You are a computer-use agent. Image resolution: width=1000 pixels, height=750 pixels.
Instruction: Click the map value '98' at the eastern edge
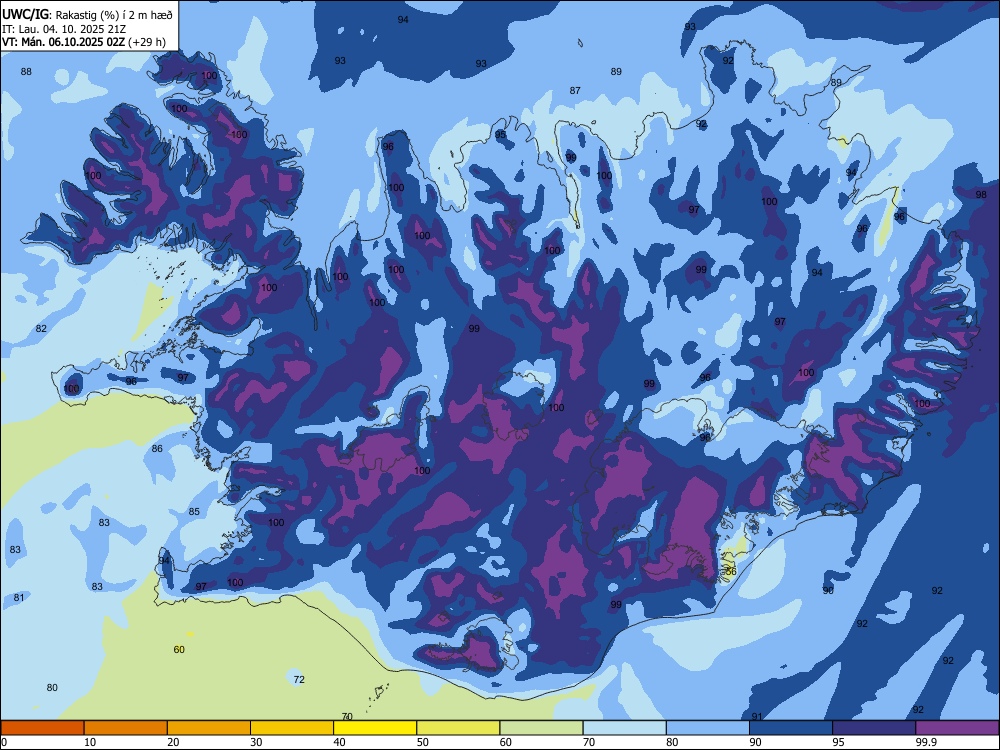981,195
